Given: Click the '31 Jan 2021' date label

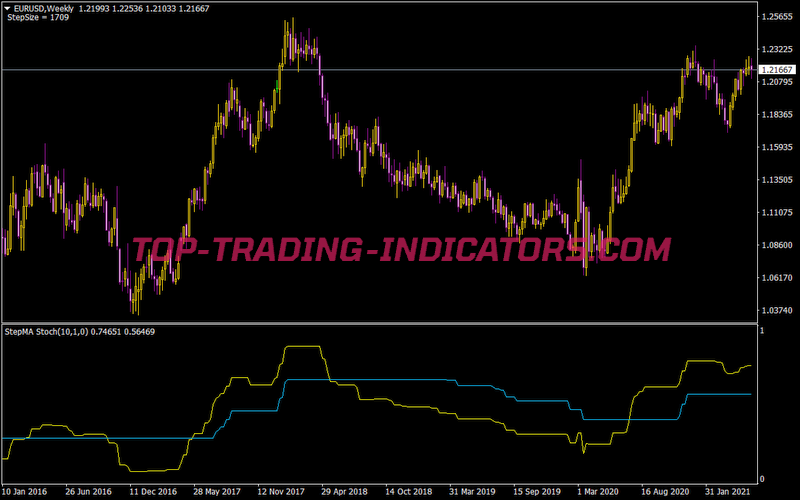Looking at the screenshot, I should pos(728,492).
